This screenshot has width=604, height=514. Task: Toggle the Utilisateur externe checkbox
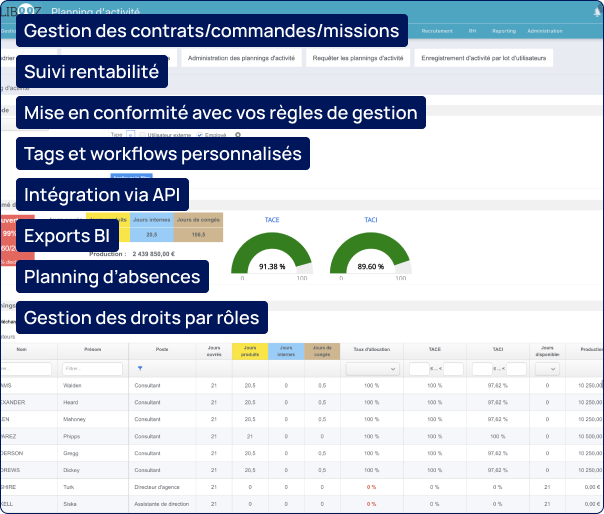coord(142,134)
